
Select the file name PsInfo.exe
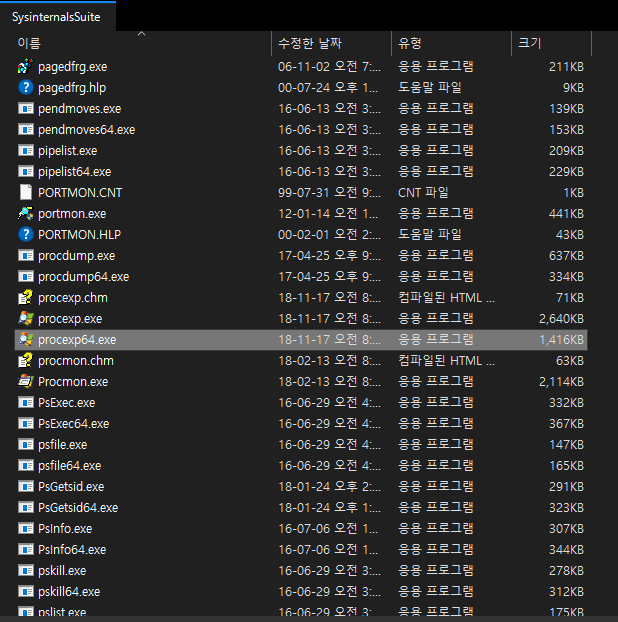[65, 529]
